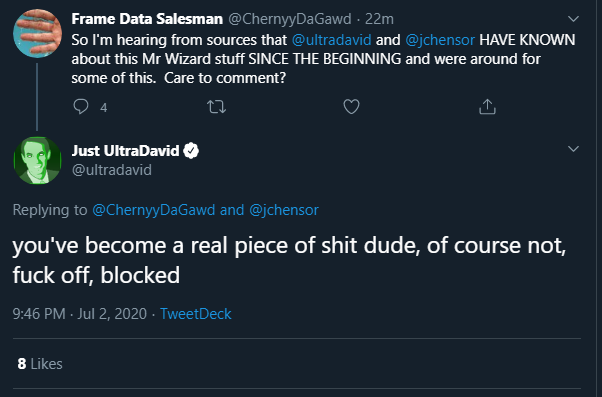This screenshot has height=397, width=602.
Task: Open the @jchensor mention in the first tweet
Action: (x=440, y=40)
